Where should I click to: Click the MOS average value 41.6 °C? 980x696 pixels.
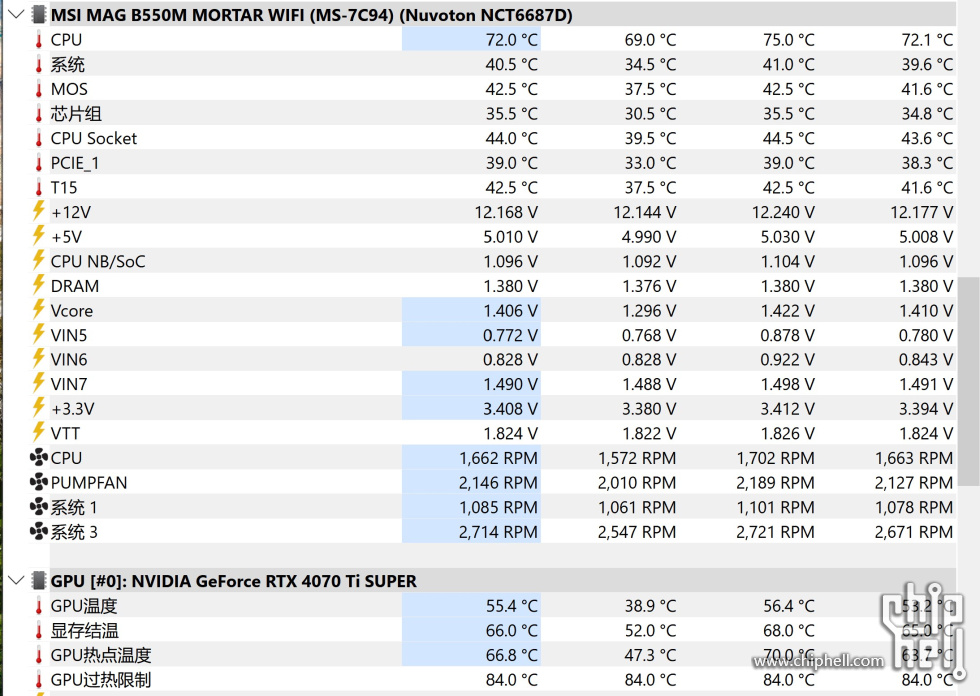coord(927,89)
